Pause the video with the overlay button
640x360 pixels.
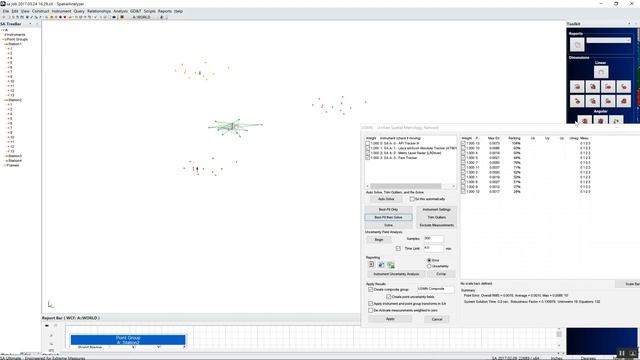(x=621, y=353)
